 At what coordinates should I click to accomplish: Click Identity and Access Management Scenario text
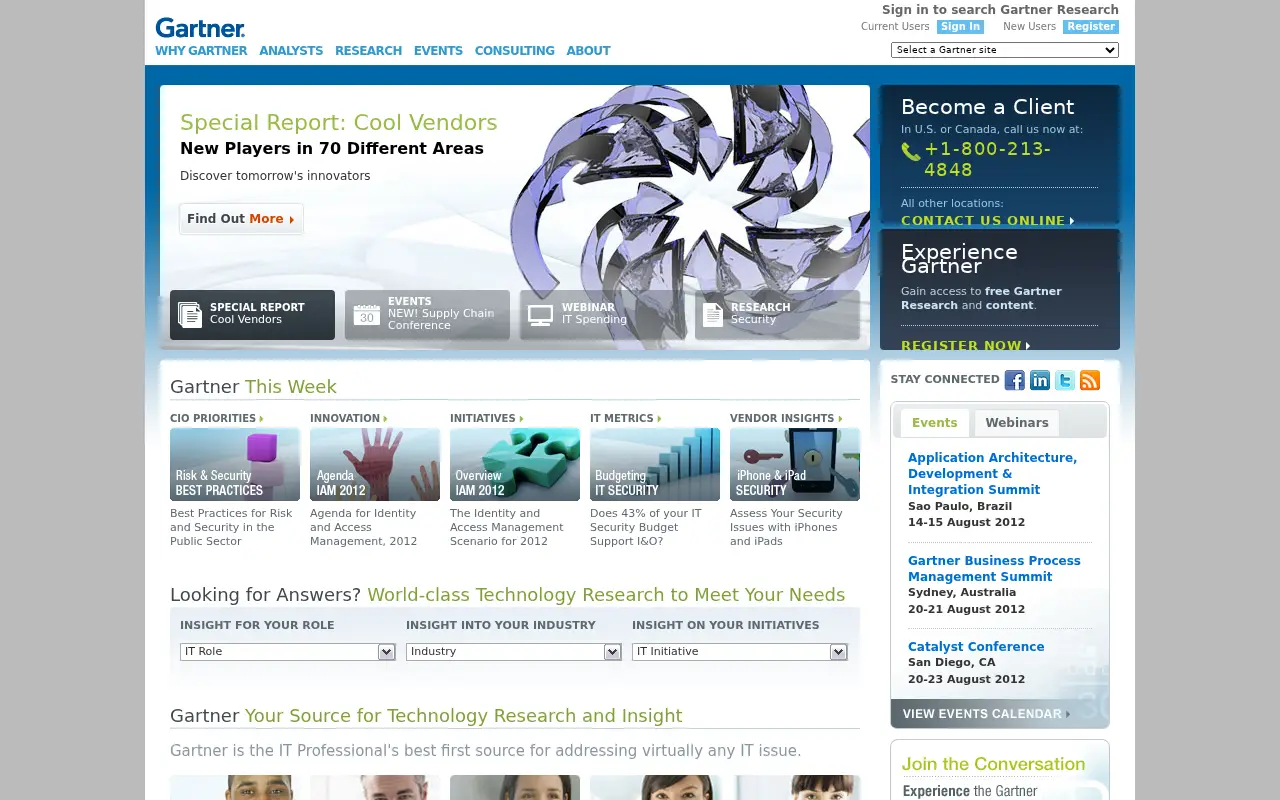pos(507,528)
